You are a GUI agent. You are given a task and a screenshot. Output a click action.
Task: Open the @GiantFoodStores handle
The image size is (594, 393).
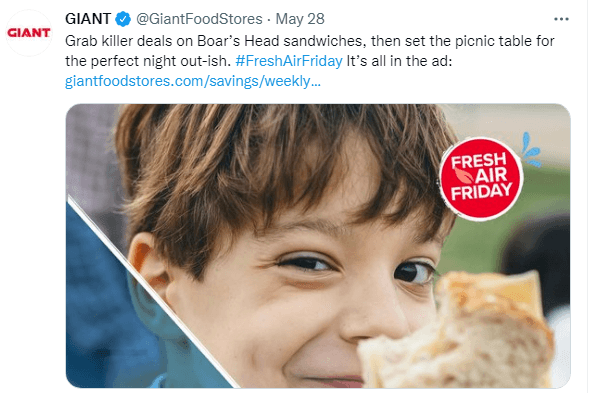[x=199, y=19]
